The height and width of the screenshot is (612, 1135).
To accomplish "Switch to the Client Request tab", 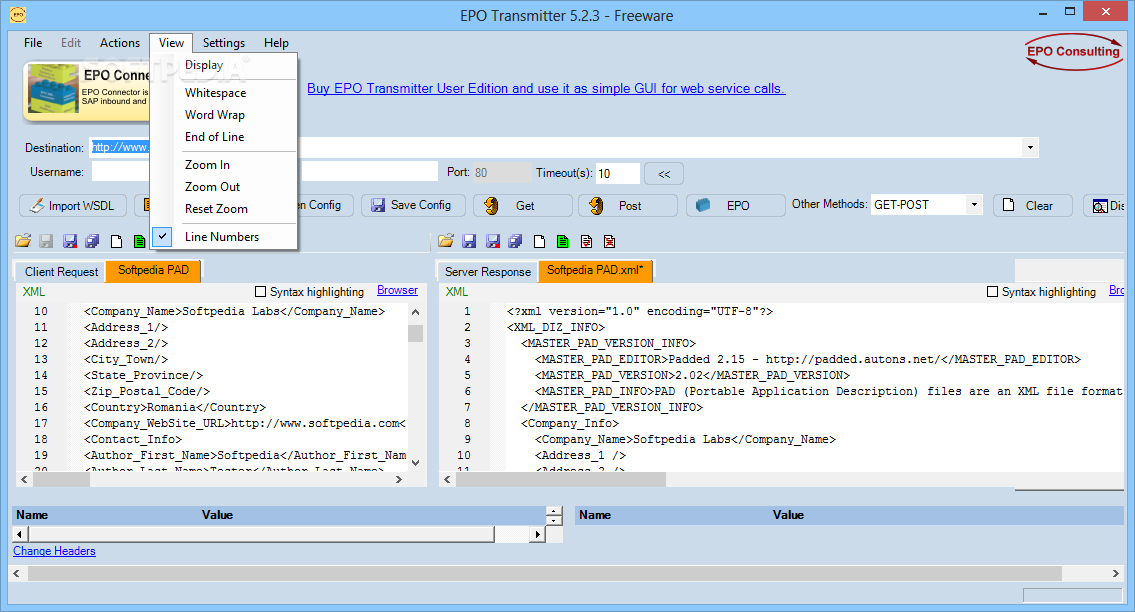I will tap(62, 272).
